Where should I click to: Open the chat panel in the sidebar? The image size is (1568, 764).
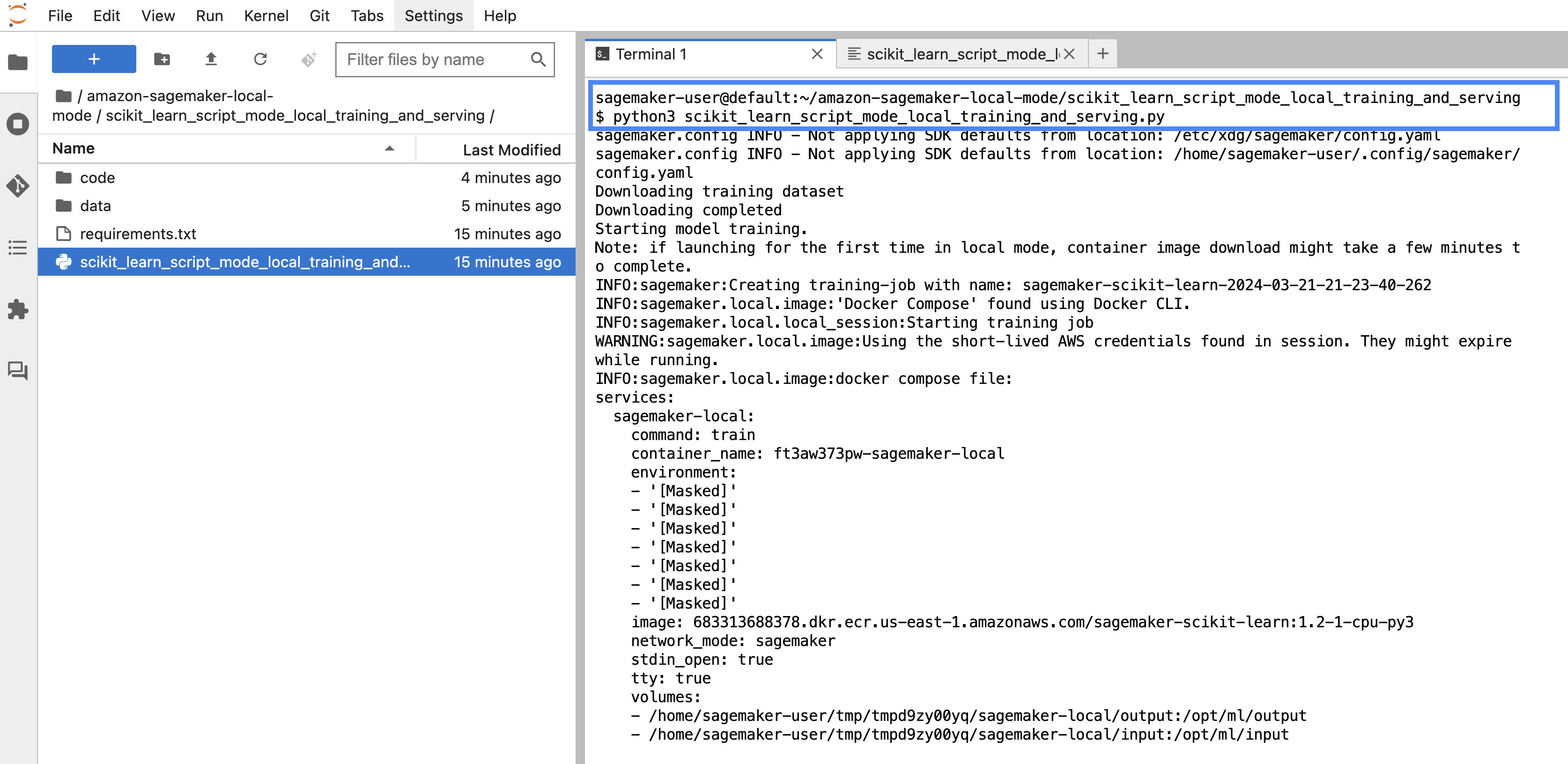click(x=18, y=372)
